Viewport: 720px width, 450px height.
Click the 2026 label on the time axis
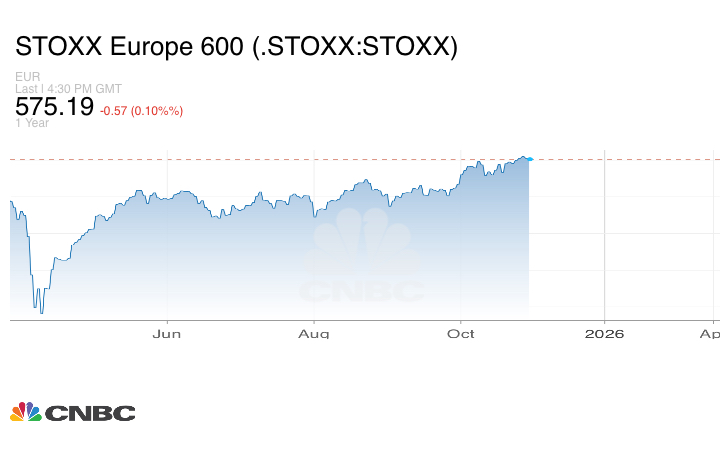(x=604, y=333)
